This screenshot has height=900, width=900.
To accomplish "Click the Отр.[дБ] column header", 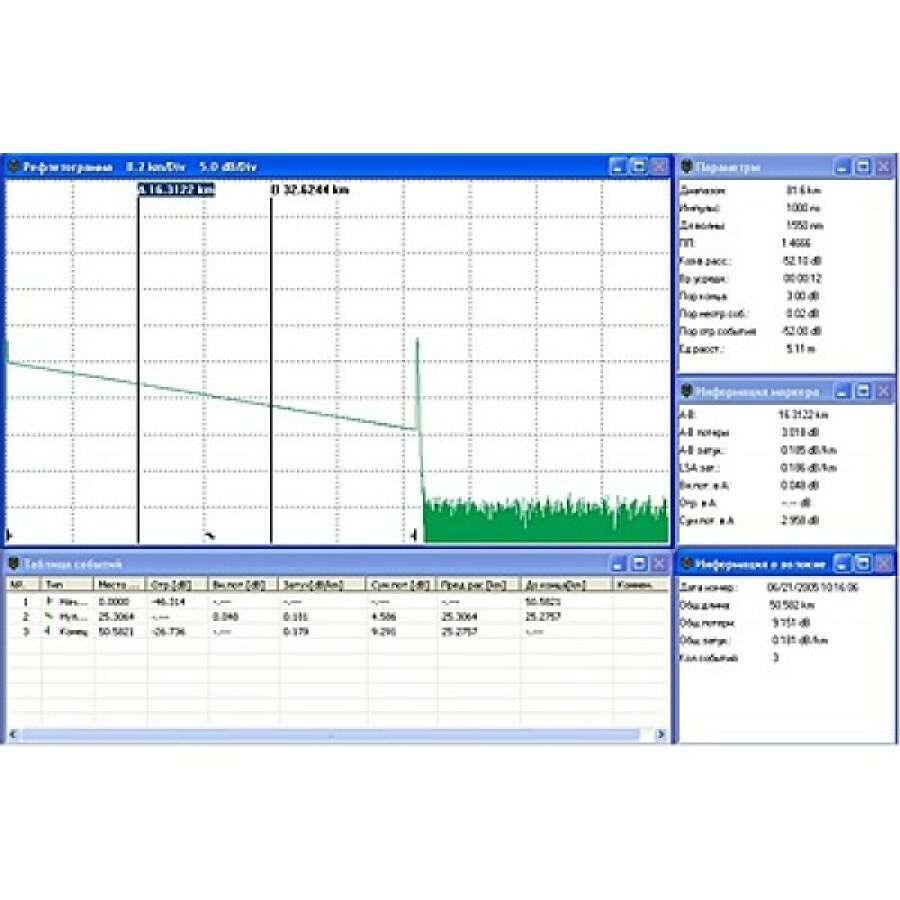I will point(177,584).
